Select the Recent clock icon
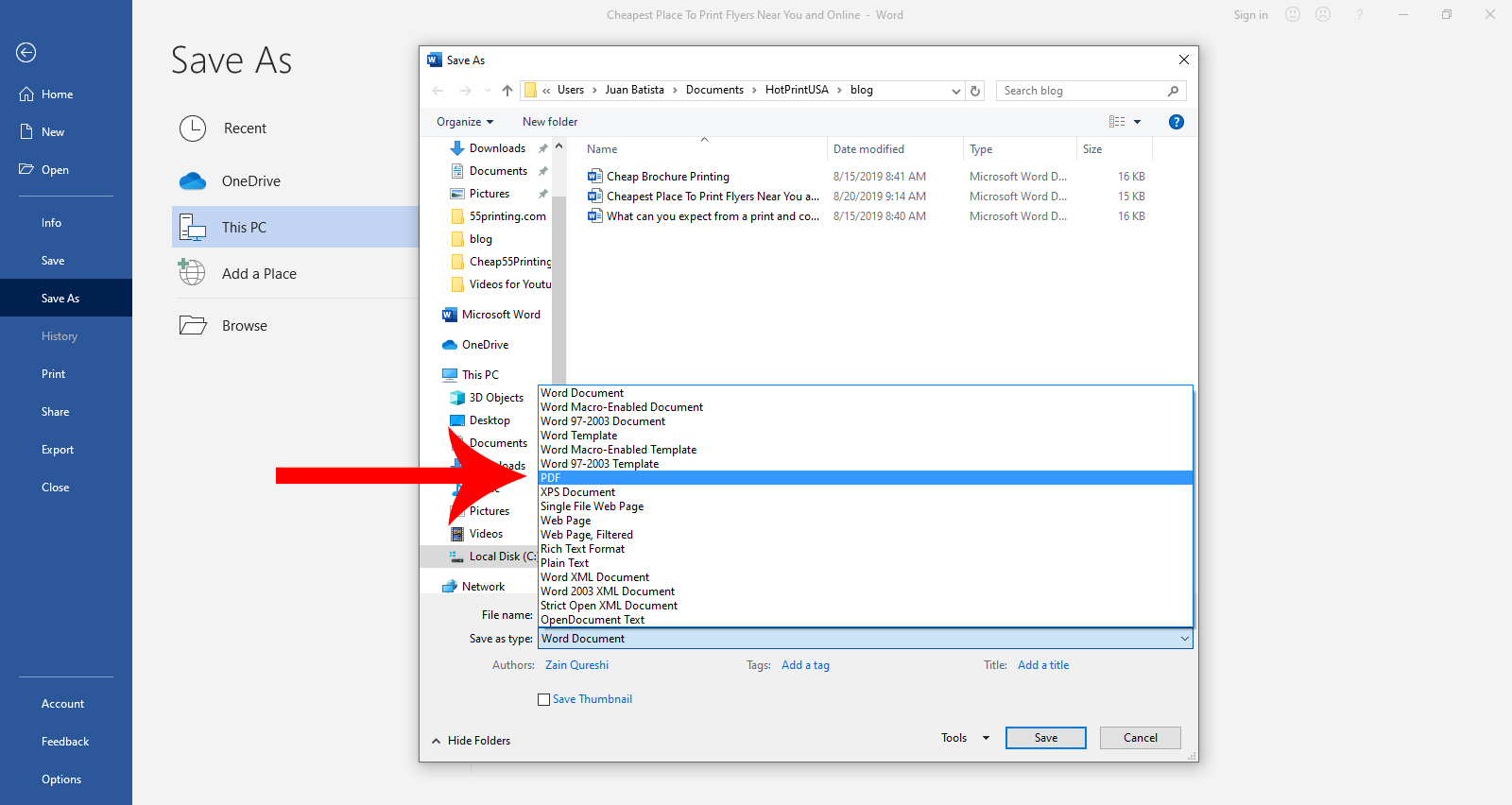1512x805 pixels. (x=193, y=128)
